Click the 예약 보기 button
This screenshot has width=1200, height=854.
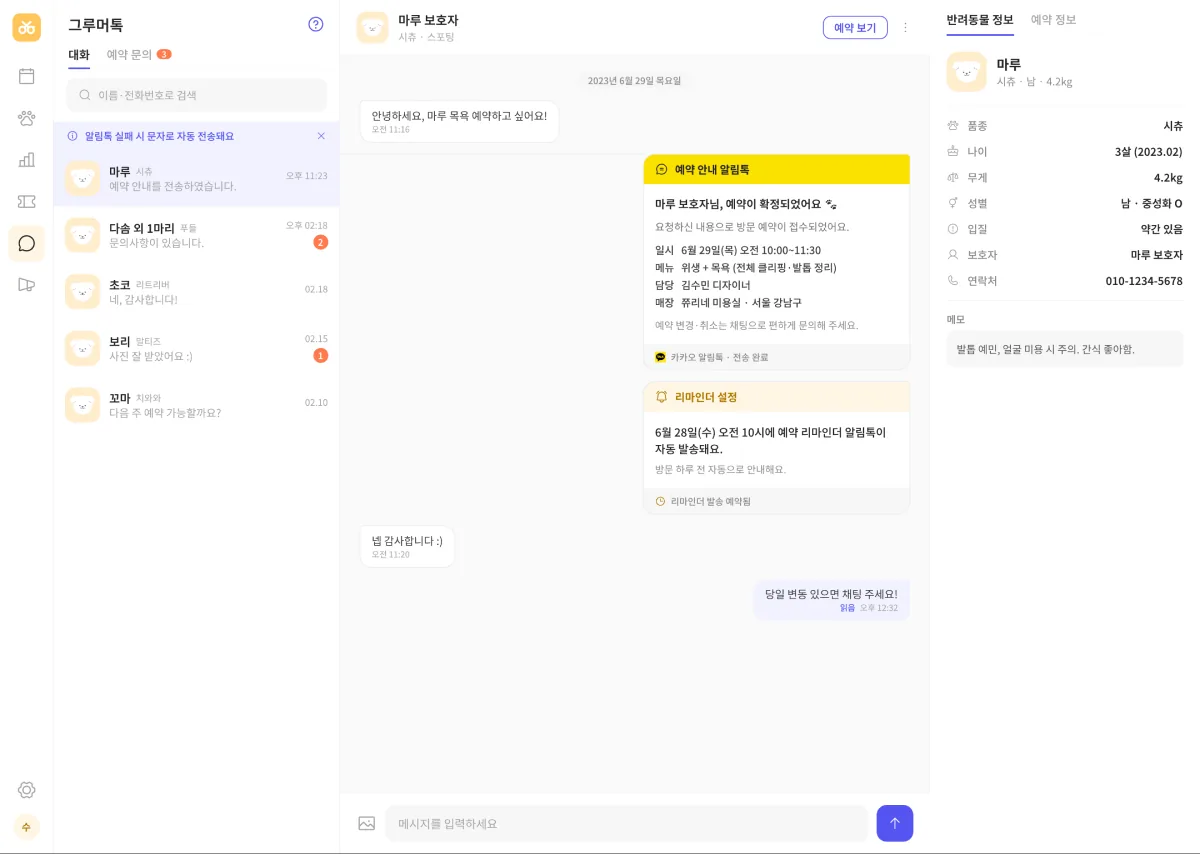855,28
